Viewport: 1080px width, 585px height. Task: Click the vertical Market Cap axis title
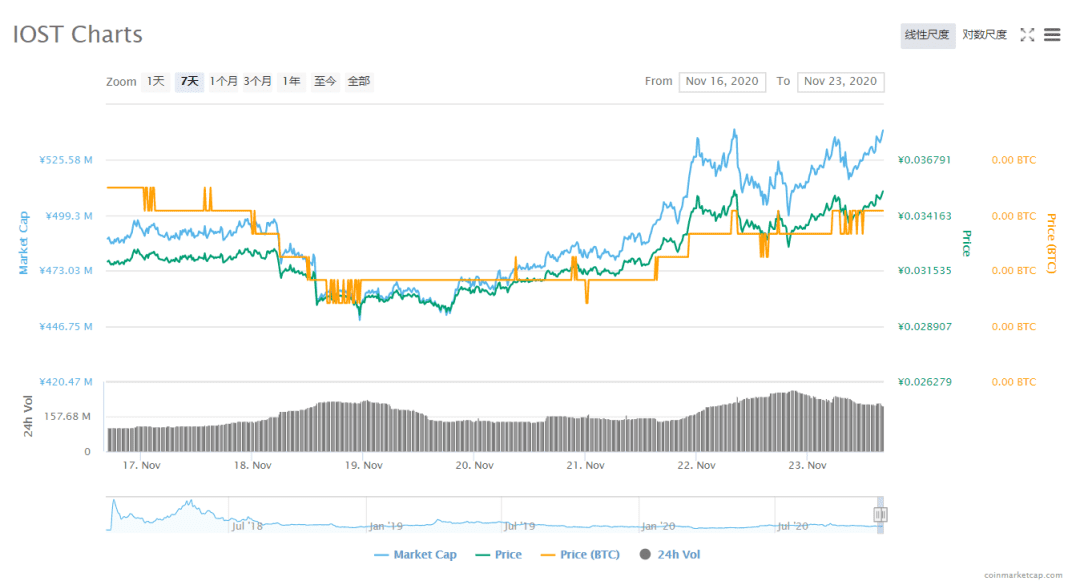[x=24, y=243]
